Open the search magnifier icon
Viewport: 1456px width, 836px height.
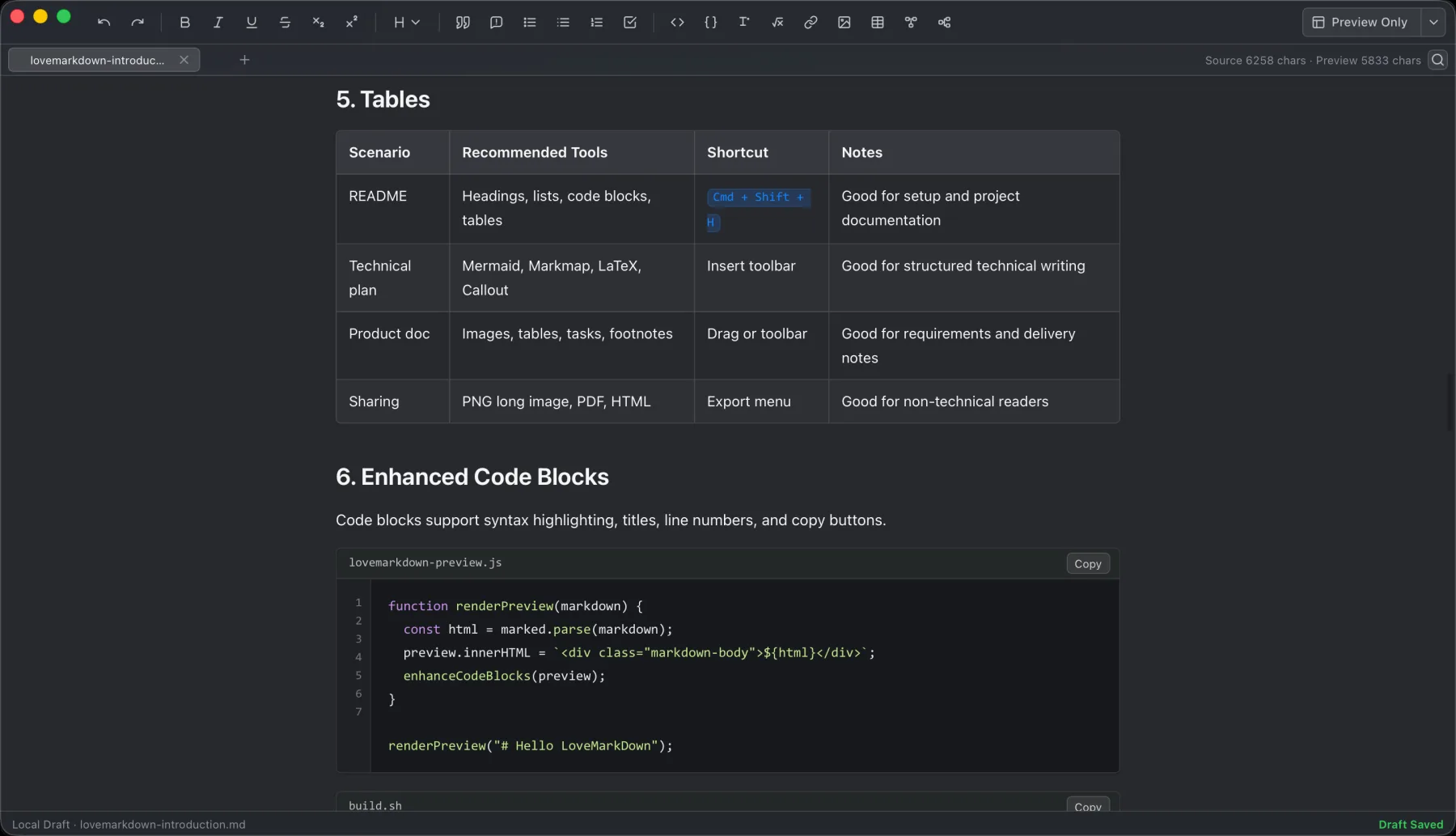[x=1437, y=60]
